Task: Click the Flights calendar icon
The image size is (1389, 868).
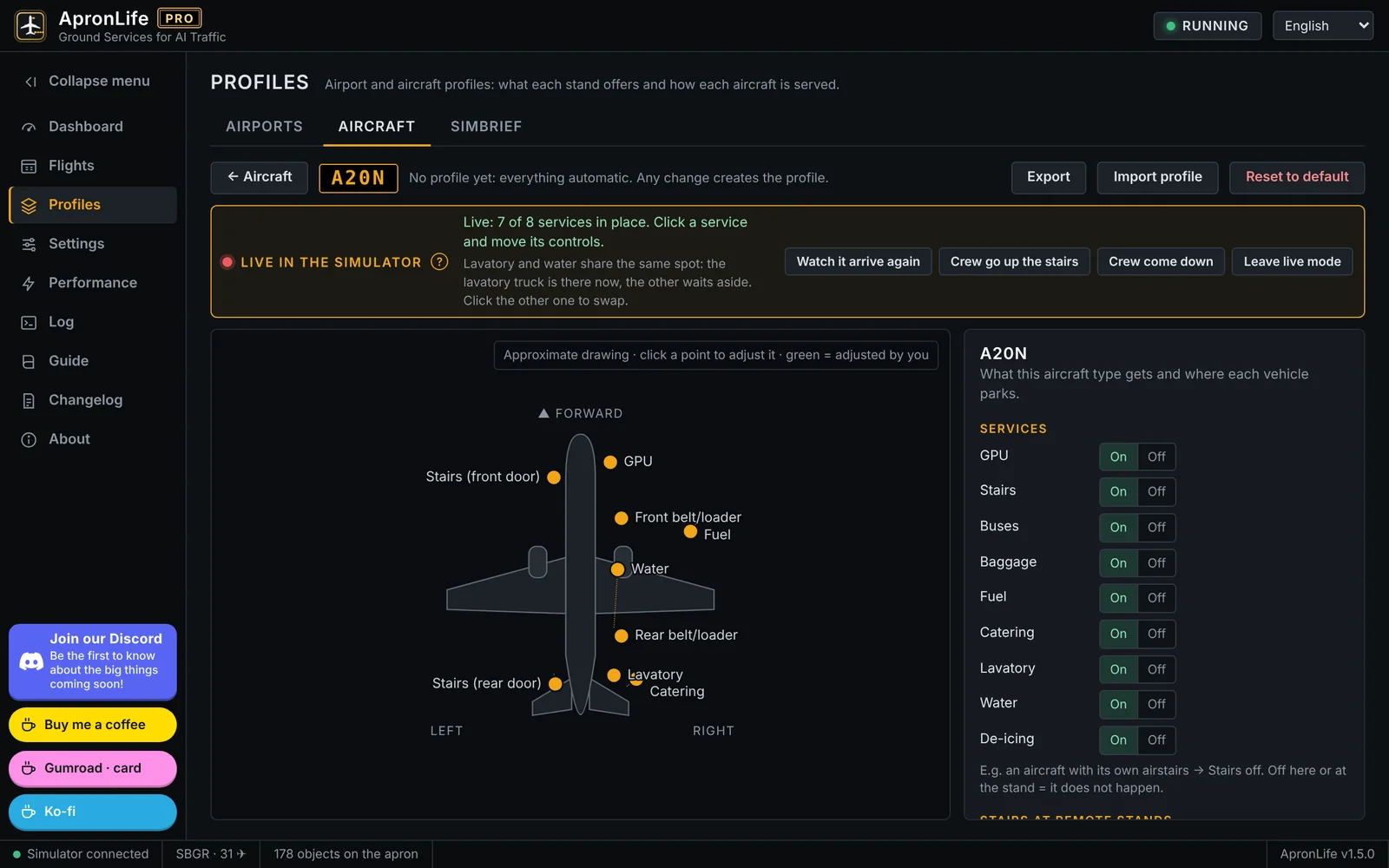Action: click(x=29, y=166)
